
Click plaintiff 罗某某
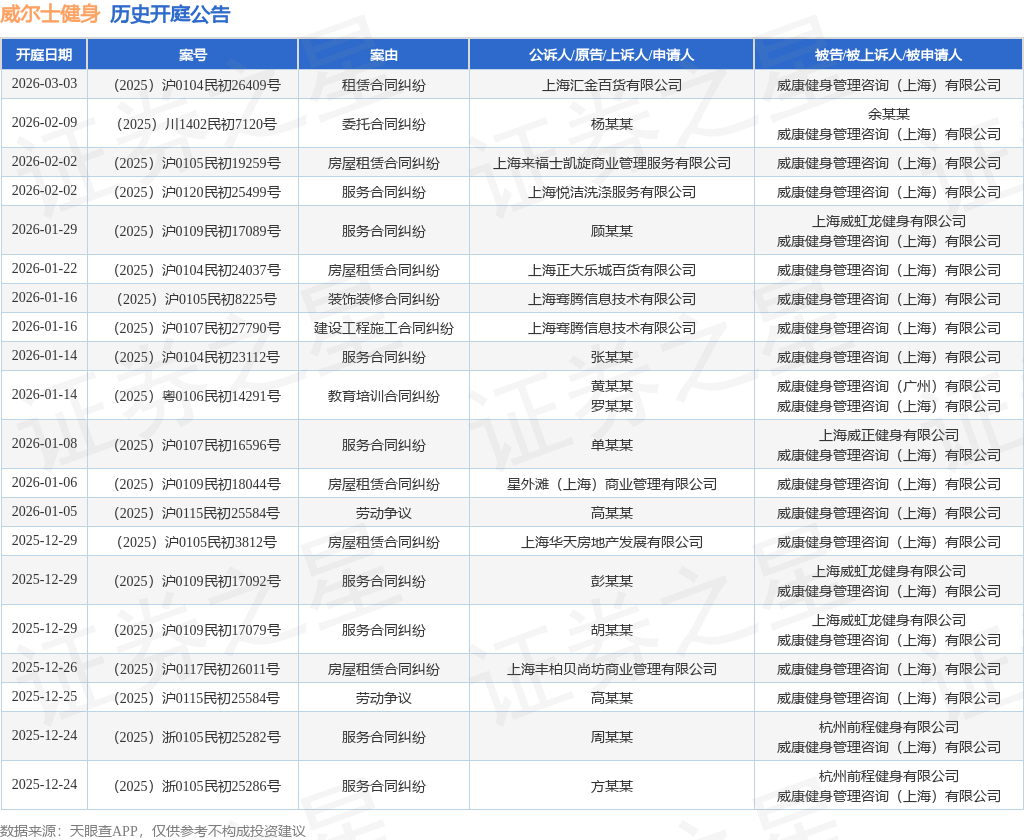point(612,406)
